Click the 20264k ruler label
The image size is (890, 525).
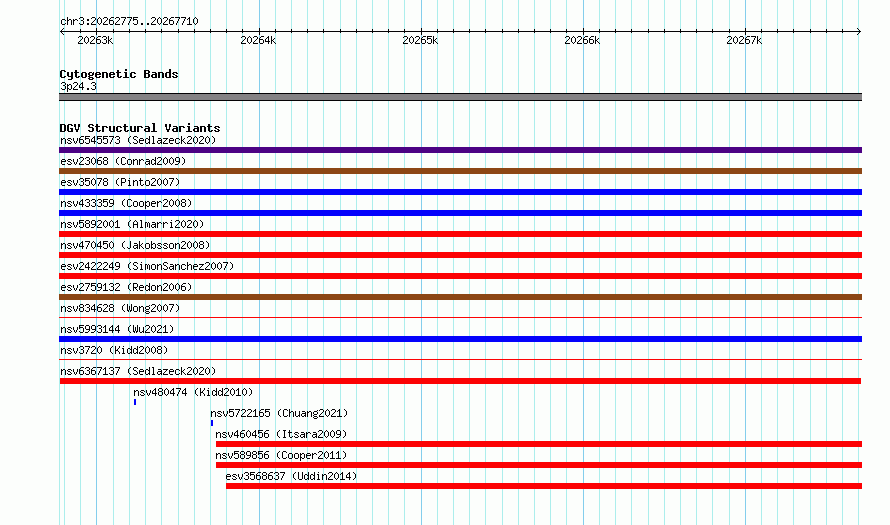[258, 40]
